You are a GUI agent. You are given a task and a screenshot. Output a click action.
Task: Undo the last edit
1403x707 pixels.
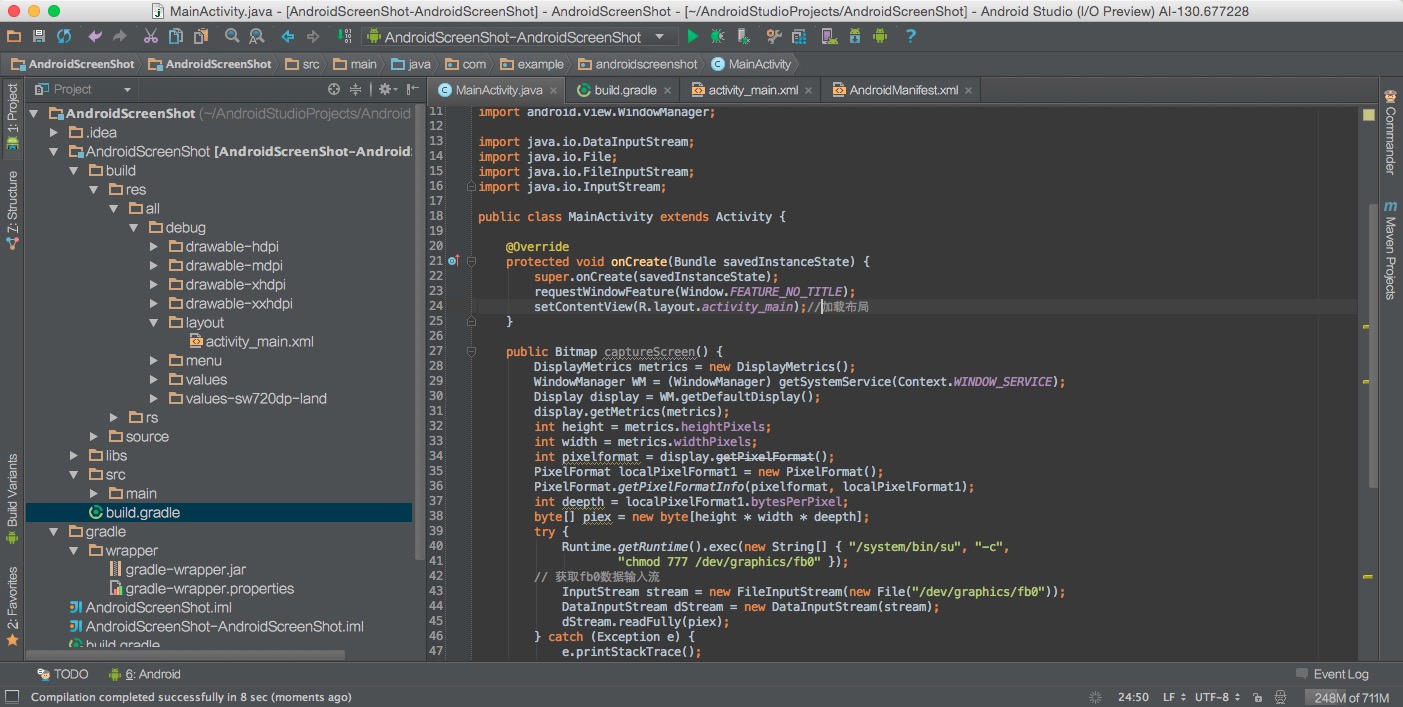point(95,36)
